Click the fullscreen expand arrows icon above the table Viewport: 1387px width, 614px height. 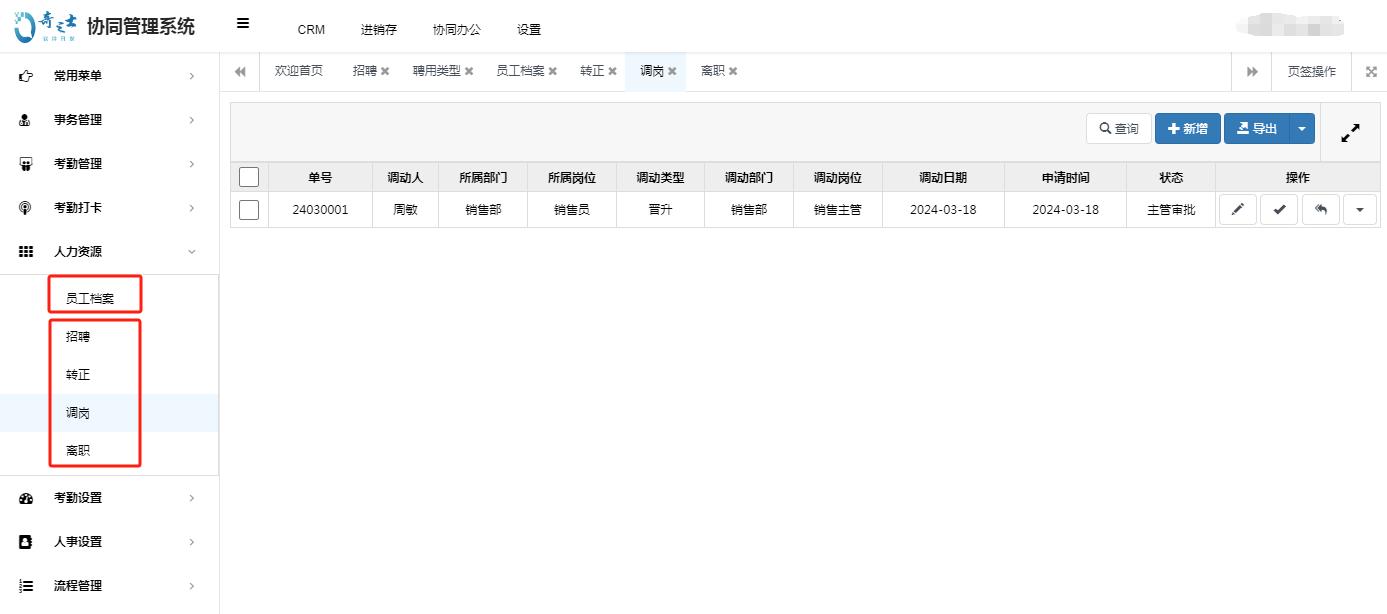pos(1350,131)
